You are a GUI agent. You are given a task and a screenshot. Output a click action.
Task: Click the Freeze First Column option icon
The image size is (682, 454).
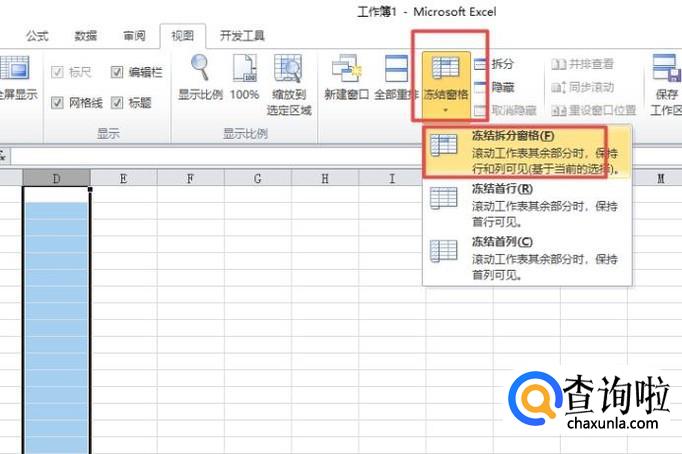click(444, 251)
